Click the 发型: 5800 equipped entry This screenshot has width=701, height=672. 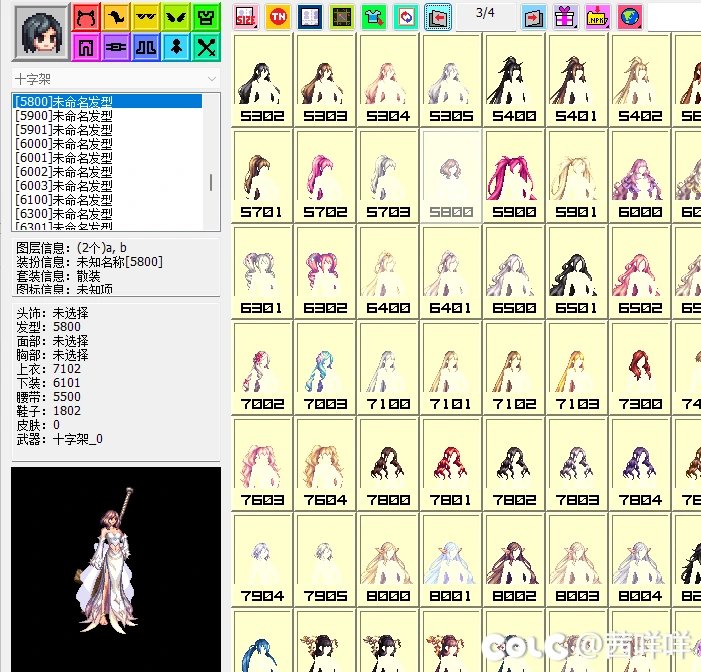point(49,327)
